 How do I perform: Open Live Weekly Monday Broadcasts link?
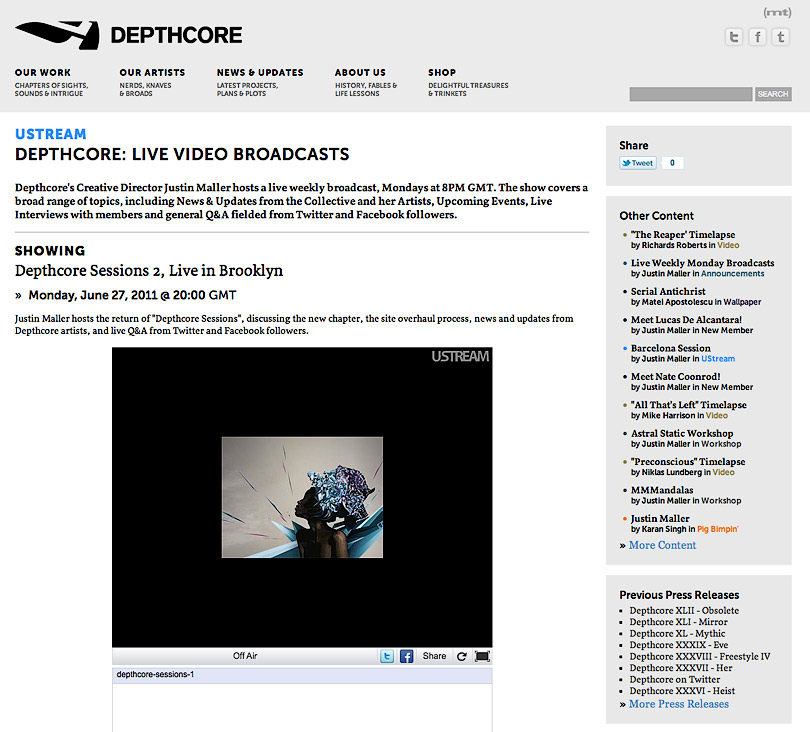click(702, 263)
